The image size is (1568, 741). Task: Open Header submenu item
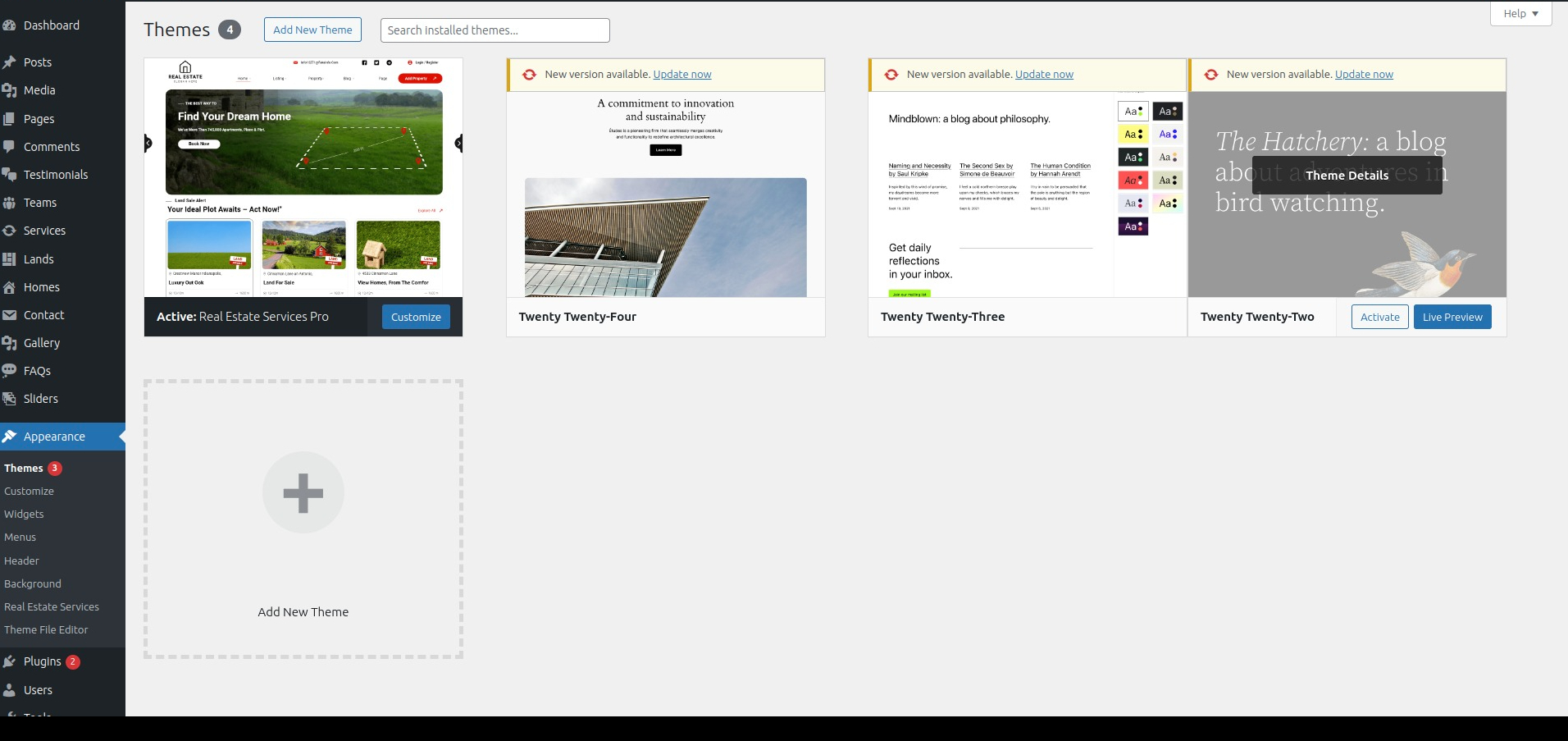21,560
